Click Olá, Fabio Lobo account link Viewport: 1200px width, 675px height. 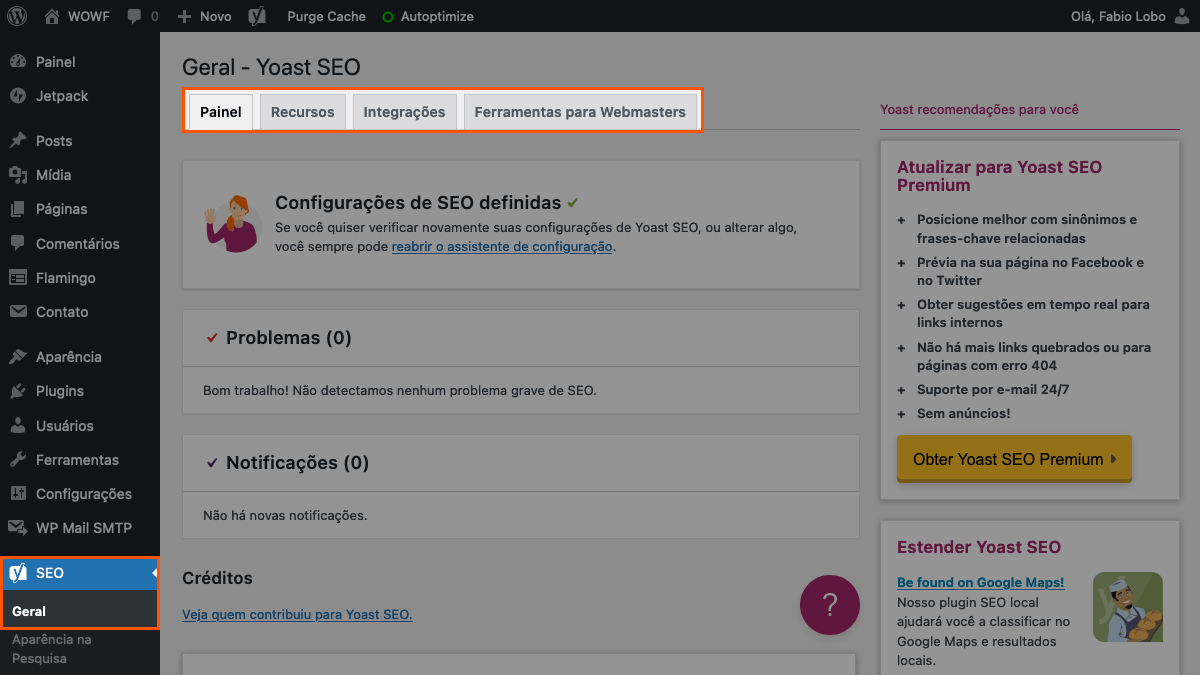(1117, 16)
